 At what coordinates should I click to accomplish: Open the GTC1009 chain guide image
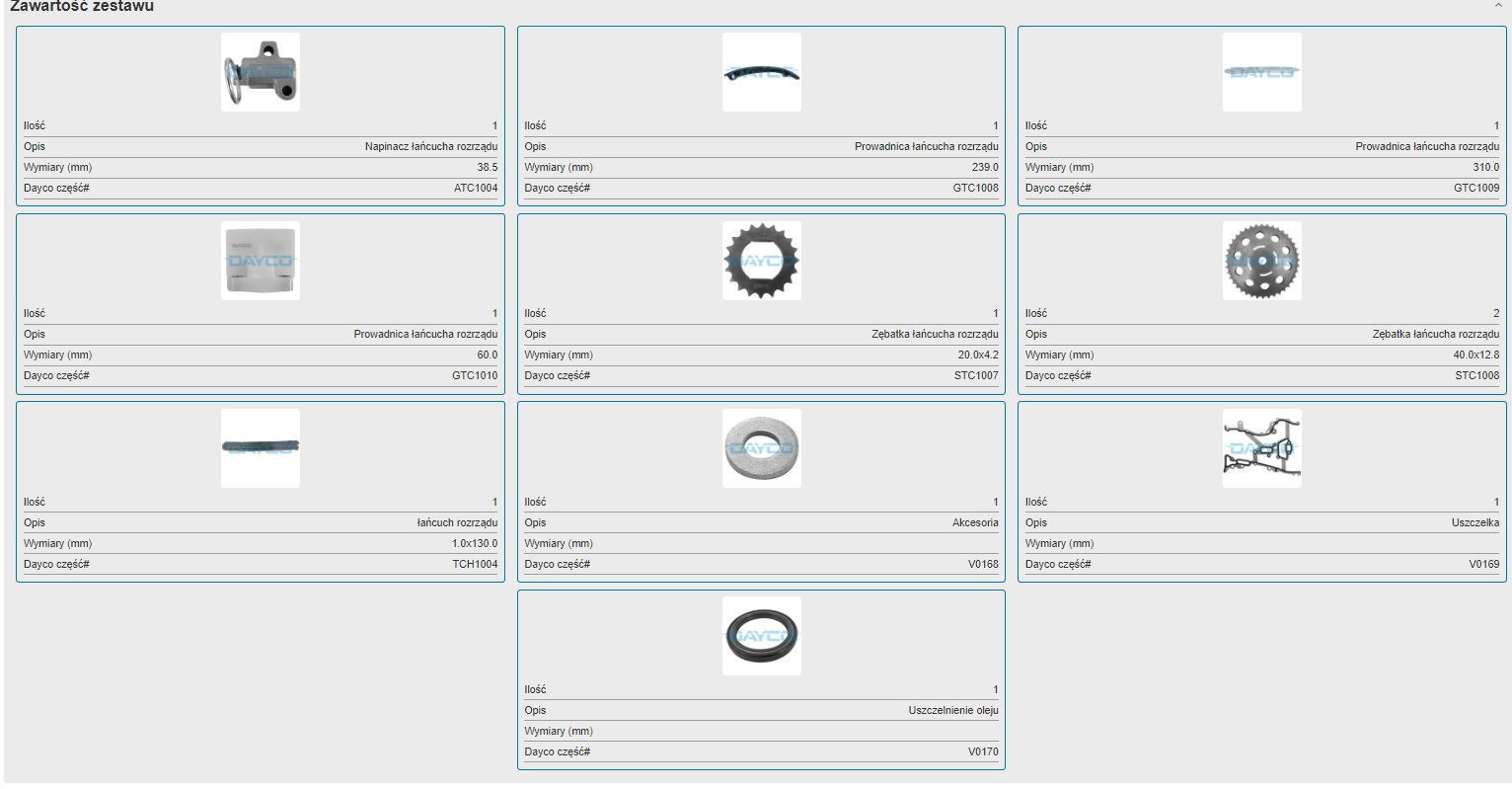(x=1261, y=72)
